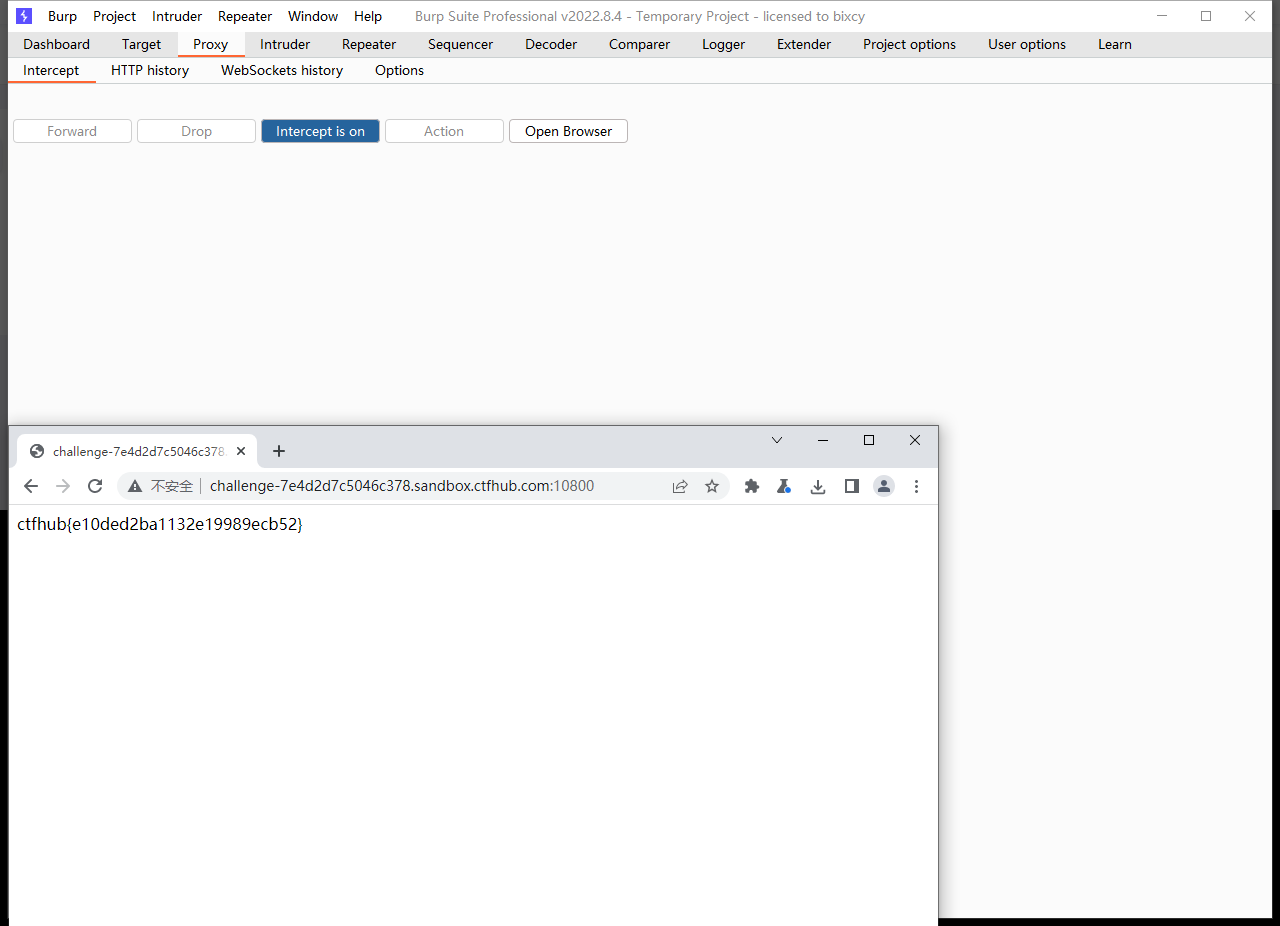Open the not-secure site info warning
1280x926 pixels.
160,486
